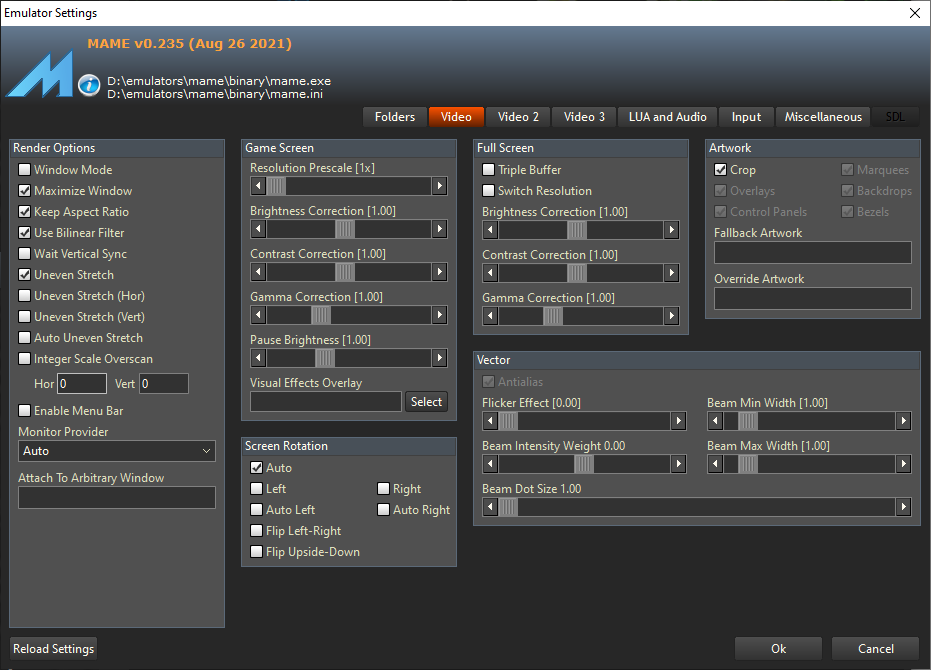Viewport: 931px width, 670px height.
Task: Click the Game Screen Gamma Correction slider handle
Action: 321,315
